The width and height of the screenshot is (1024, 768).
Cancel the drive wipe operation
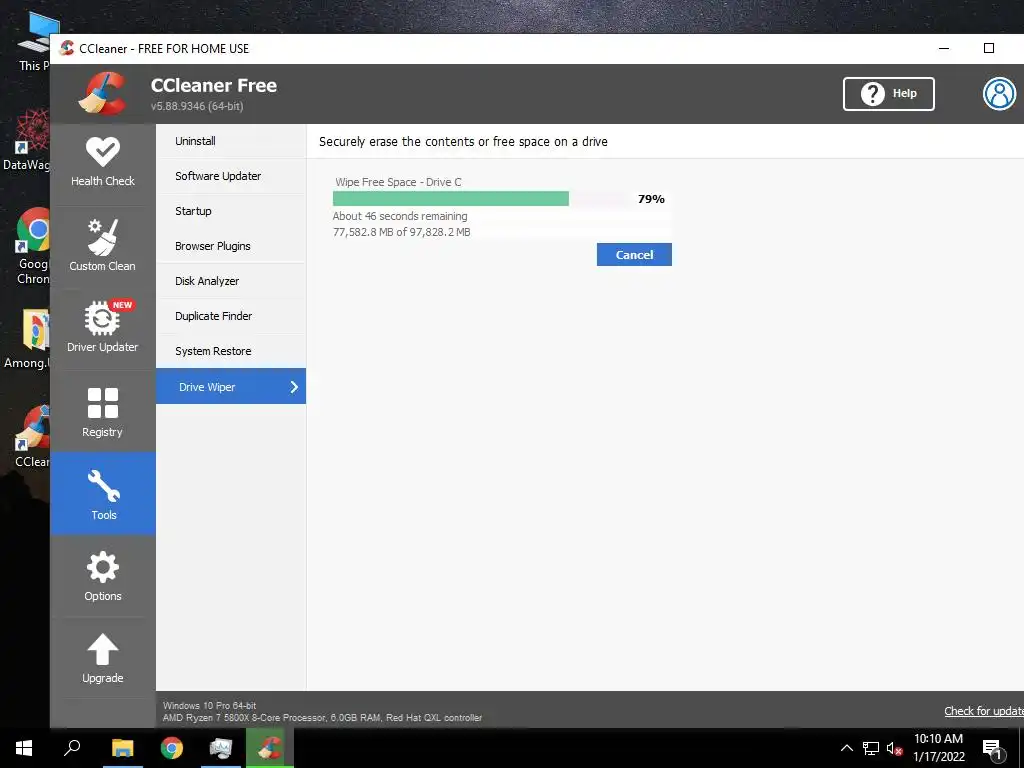(x=633, y=255)
